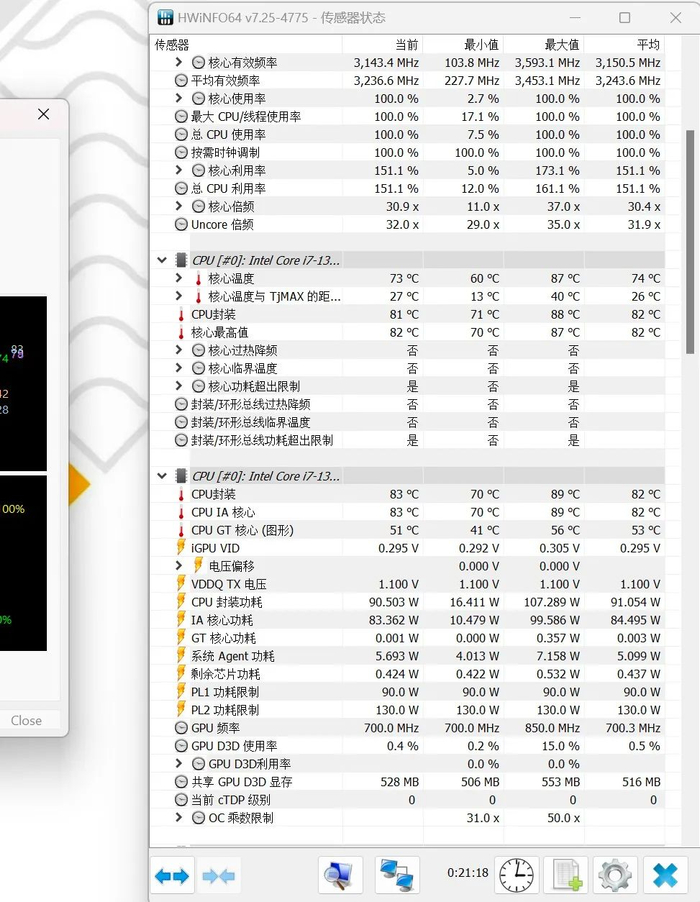Collapse the second CPU [#0] Intel Core i7 group
Image resolution: width=700 pixels, height=902 pixels.
tap(162, 476)
